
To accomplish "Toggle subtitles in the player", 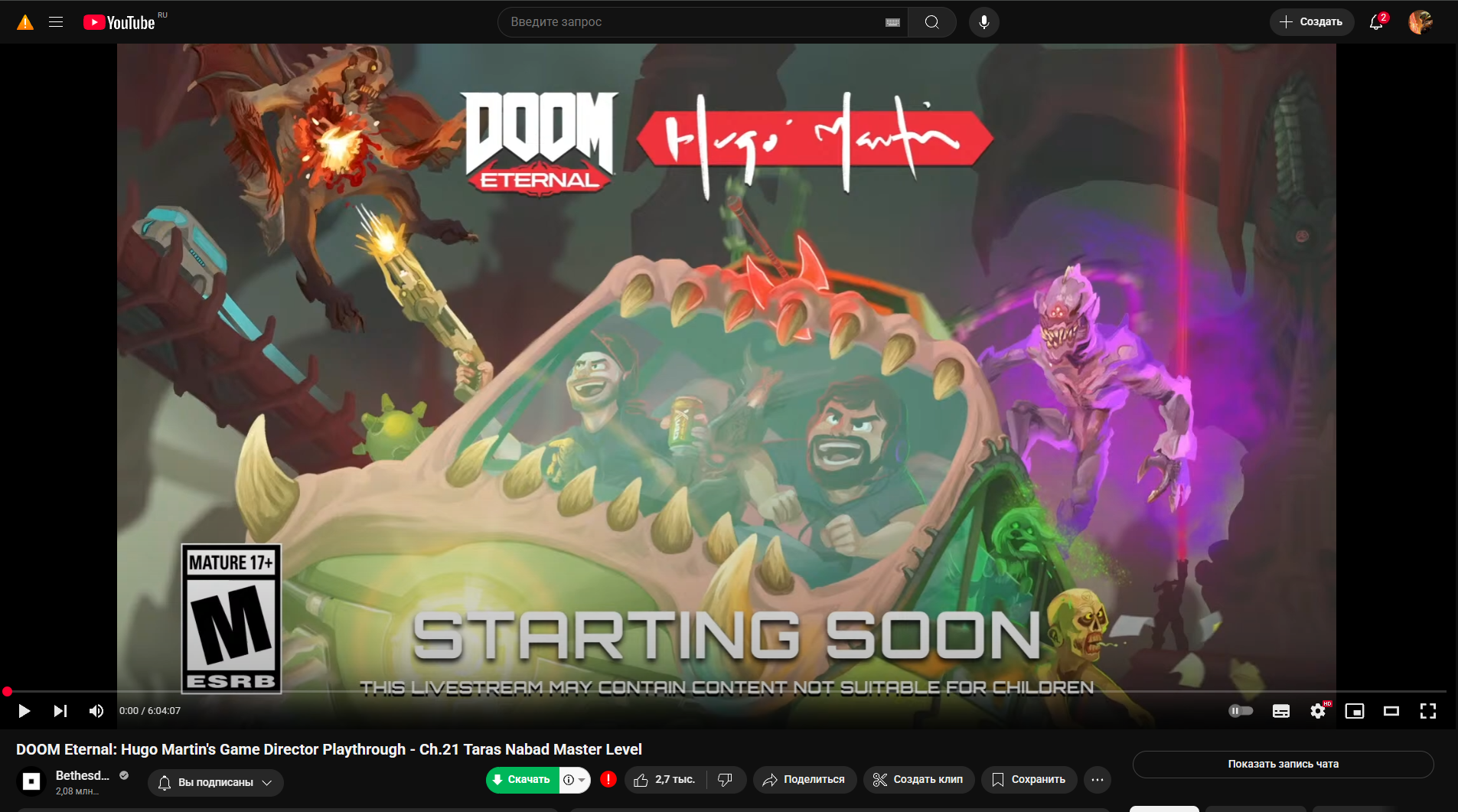I will coord(1281,711).
